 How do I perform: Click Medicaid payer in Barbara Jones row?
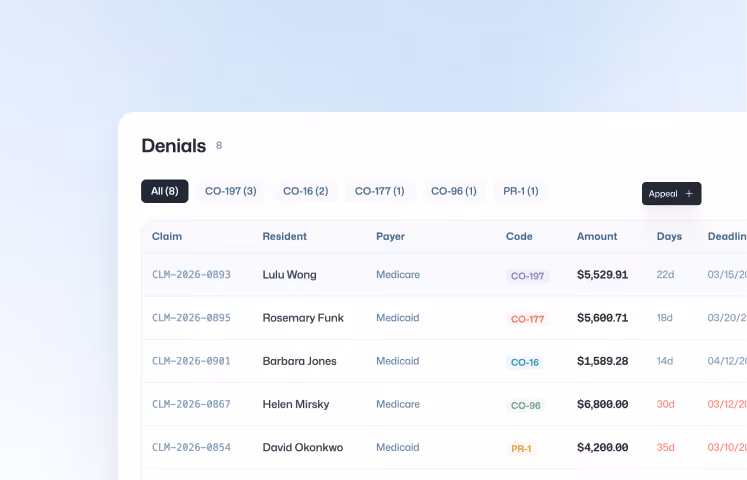pos(397,361)
